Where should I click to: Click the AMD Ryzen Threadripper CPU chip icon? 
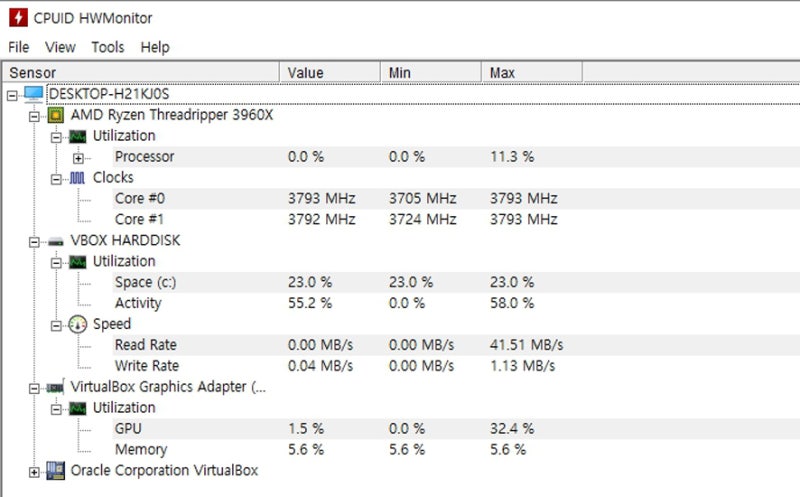56,115
